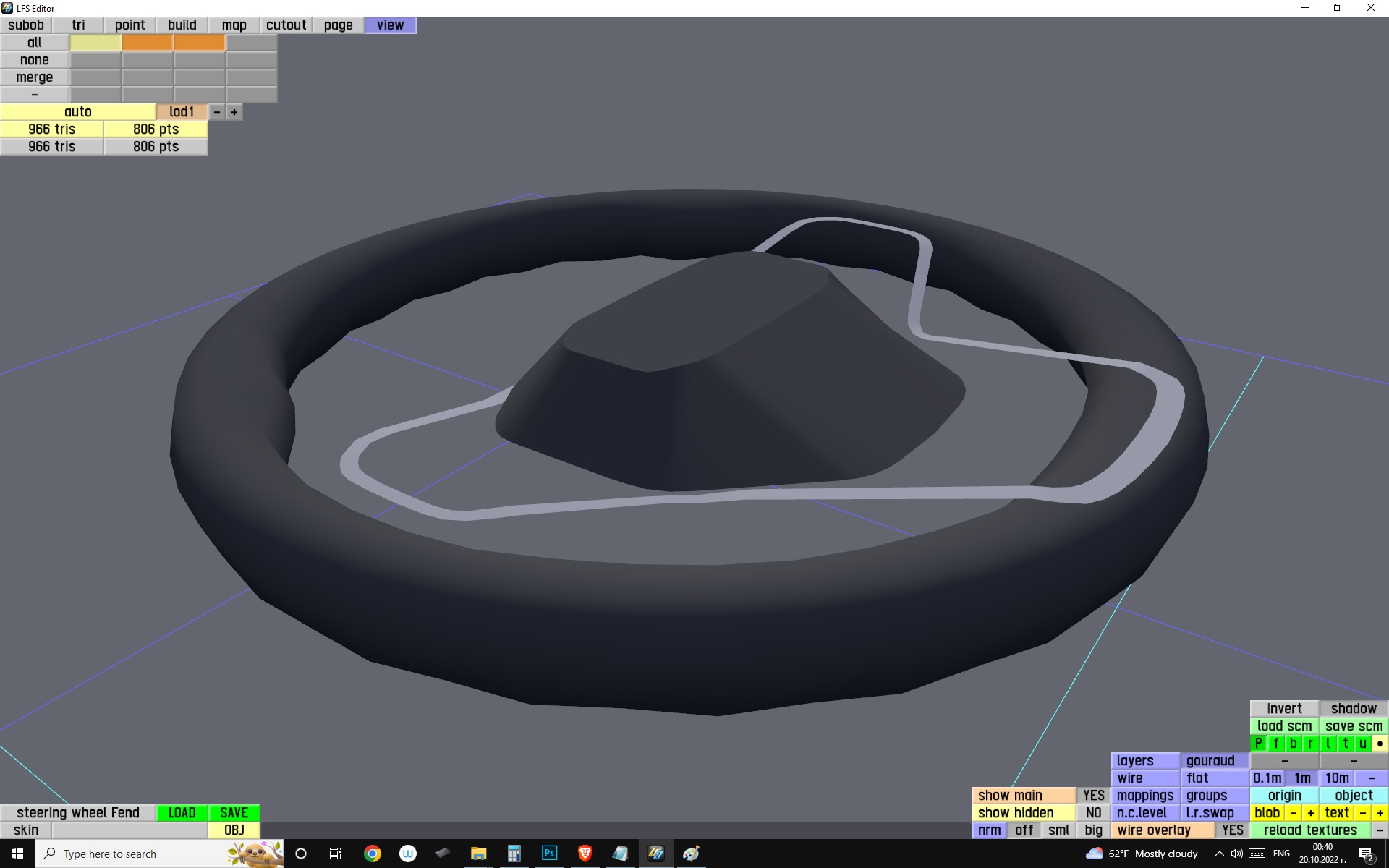Toggle wire overlay YES button

pyautogui.click(x=1232, y=830)
